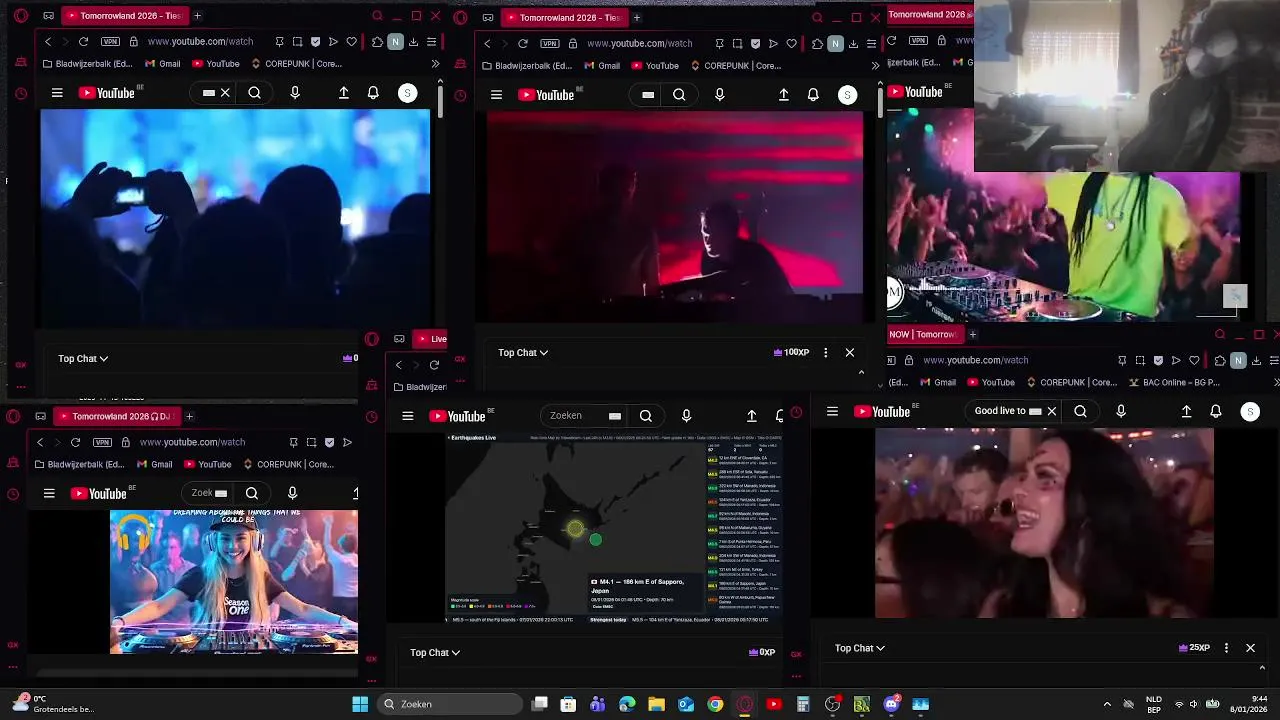Reload page in Earthquakes Live window
Viewport: 1280px width, 720px height.
[x=434, y=365]
